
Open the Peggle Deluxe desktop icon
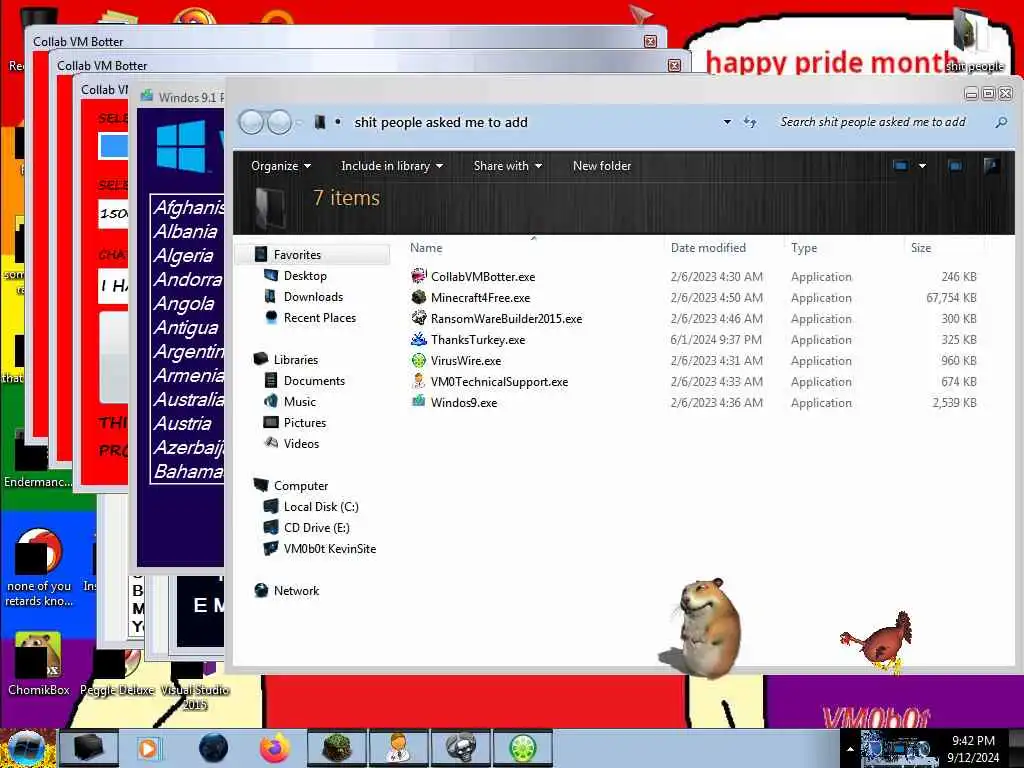(x=118, y=673)
